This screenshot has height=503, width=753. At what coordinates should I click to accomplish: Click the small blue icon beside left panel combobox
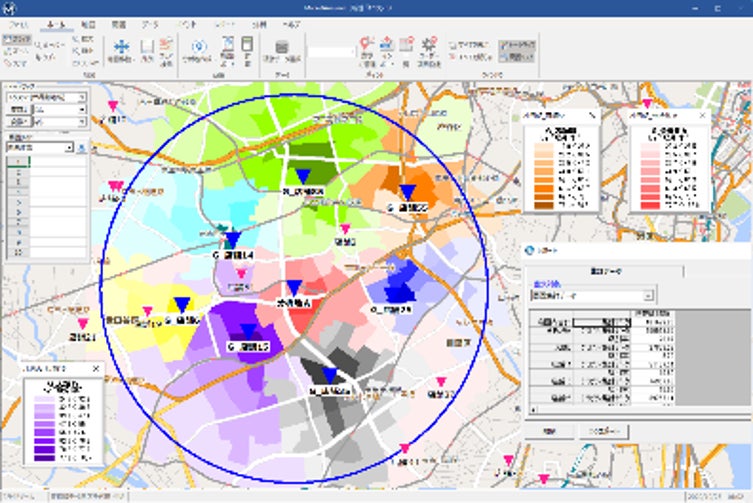[x=80, y=147]
